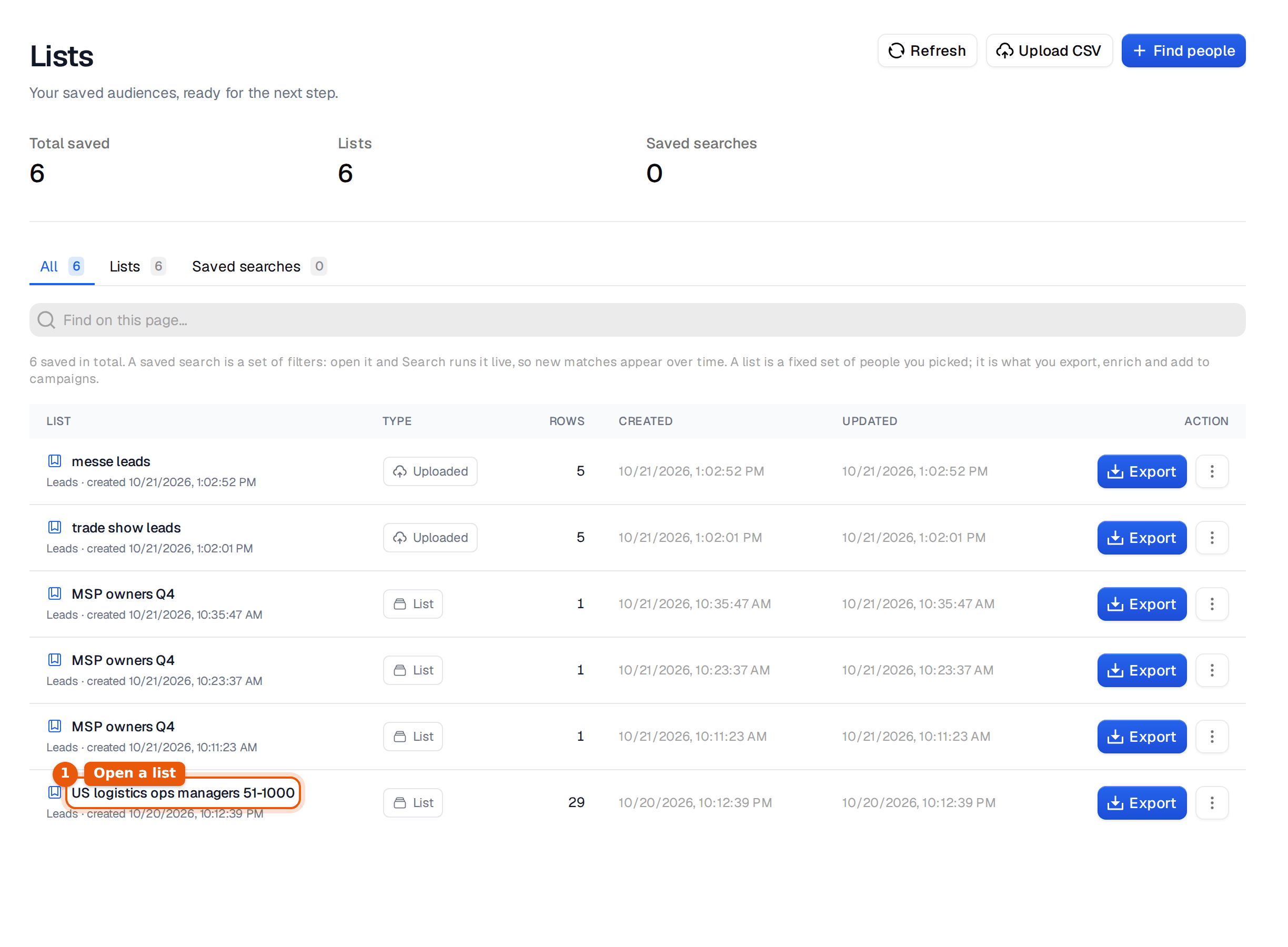Refresh the lists page
Viewport: 1288px width, 947px height.
point(927,51)
